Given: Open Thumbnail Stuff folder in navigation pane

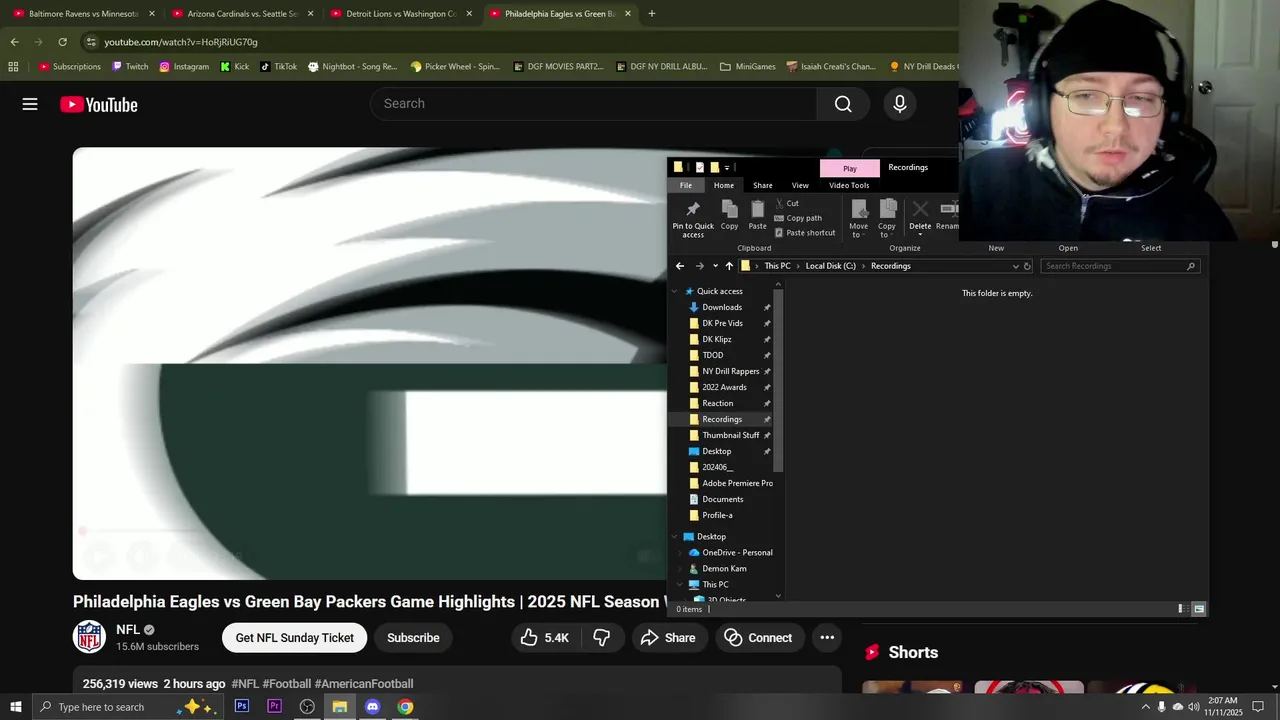Looking at the screenshot, I should tap(730, 435).
